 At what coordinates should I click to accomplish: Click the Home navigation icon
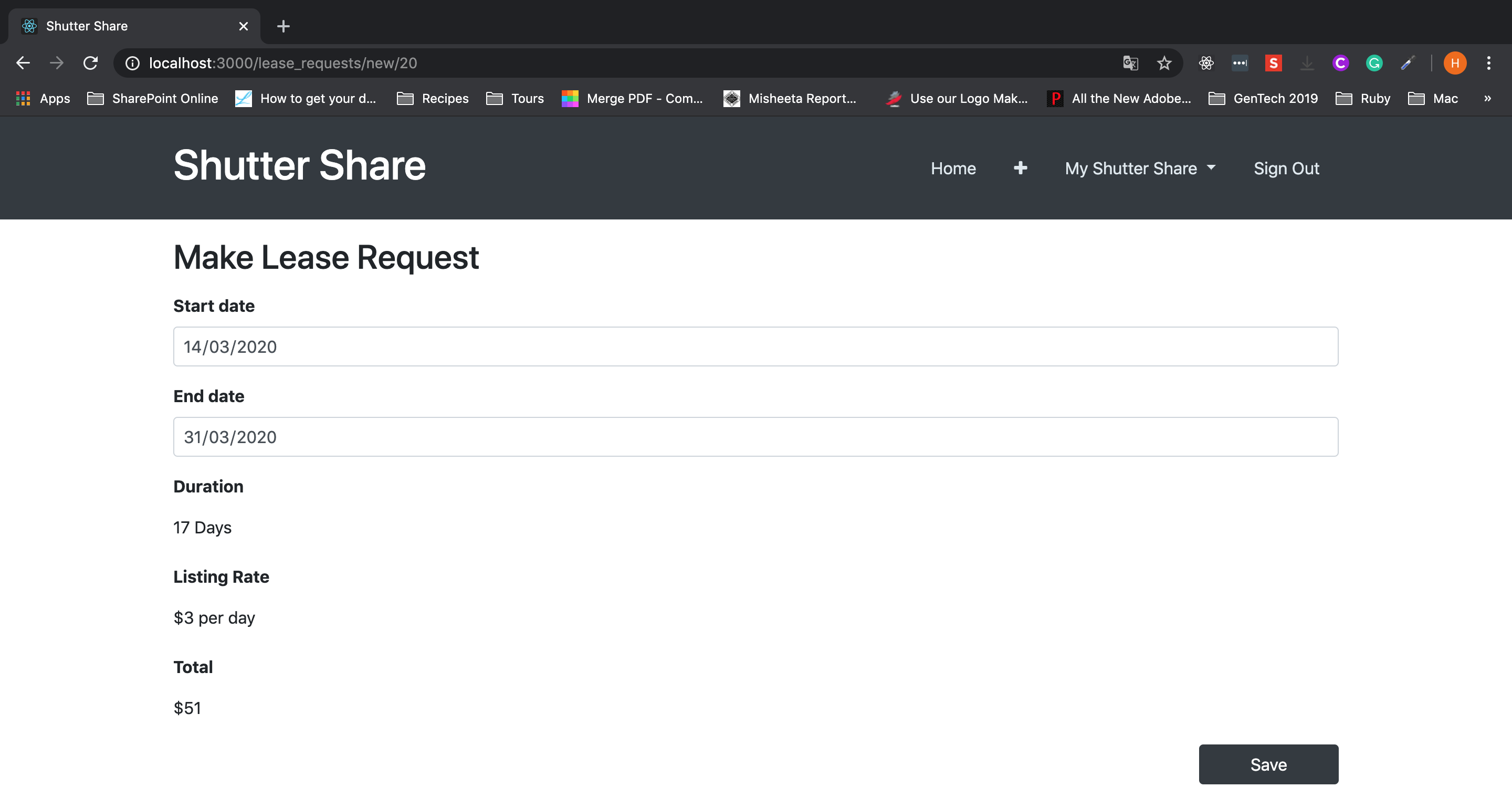(x=953, y=168)
